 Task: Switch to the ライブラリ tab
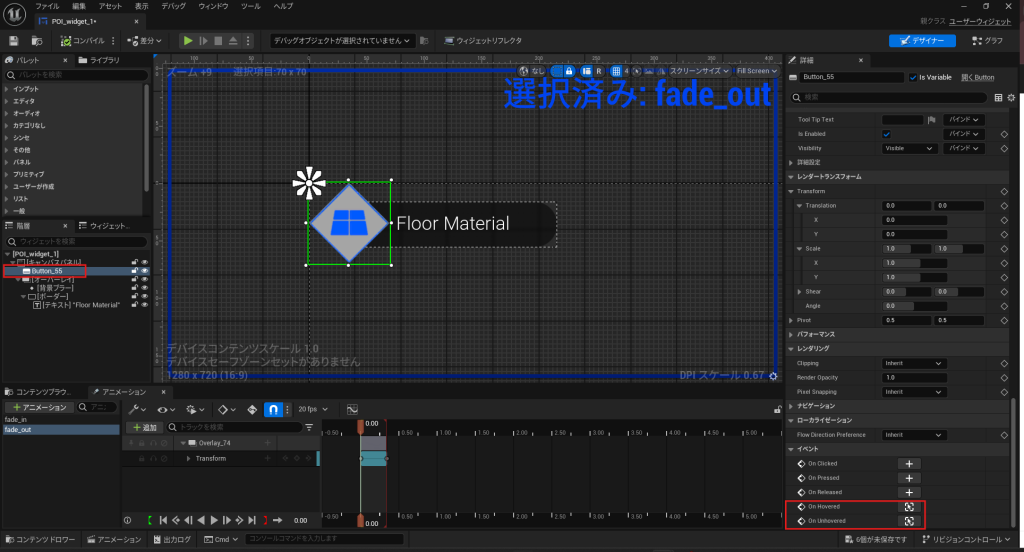[104, 61]
